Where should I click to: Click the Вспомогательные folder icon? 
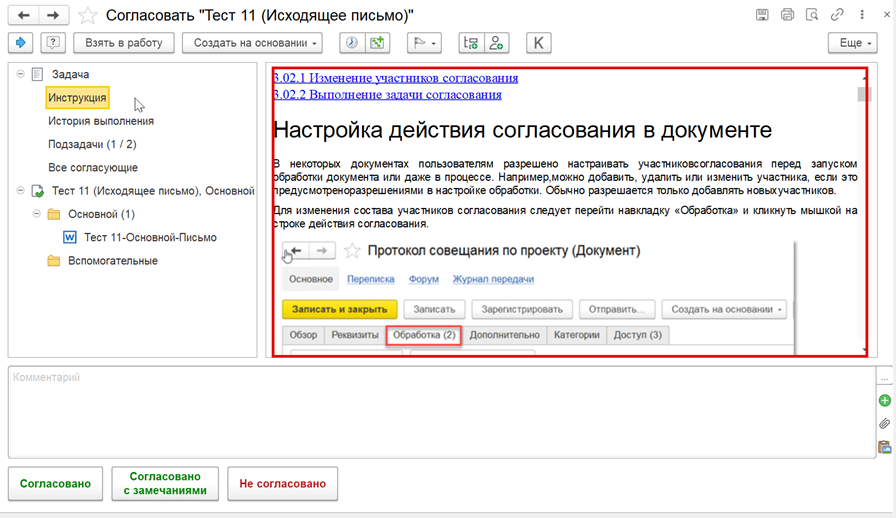tap(54, 261)
